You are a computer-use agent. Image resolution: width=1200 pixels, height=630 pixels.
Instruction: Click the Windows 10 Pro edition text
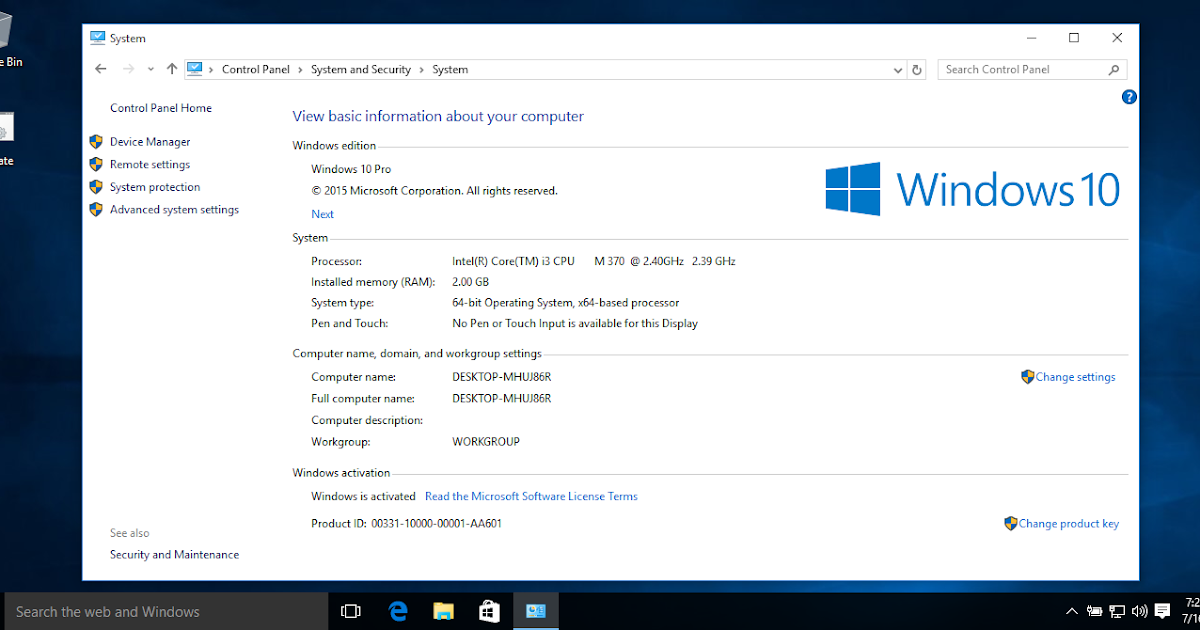(x=351, y=169)
